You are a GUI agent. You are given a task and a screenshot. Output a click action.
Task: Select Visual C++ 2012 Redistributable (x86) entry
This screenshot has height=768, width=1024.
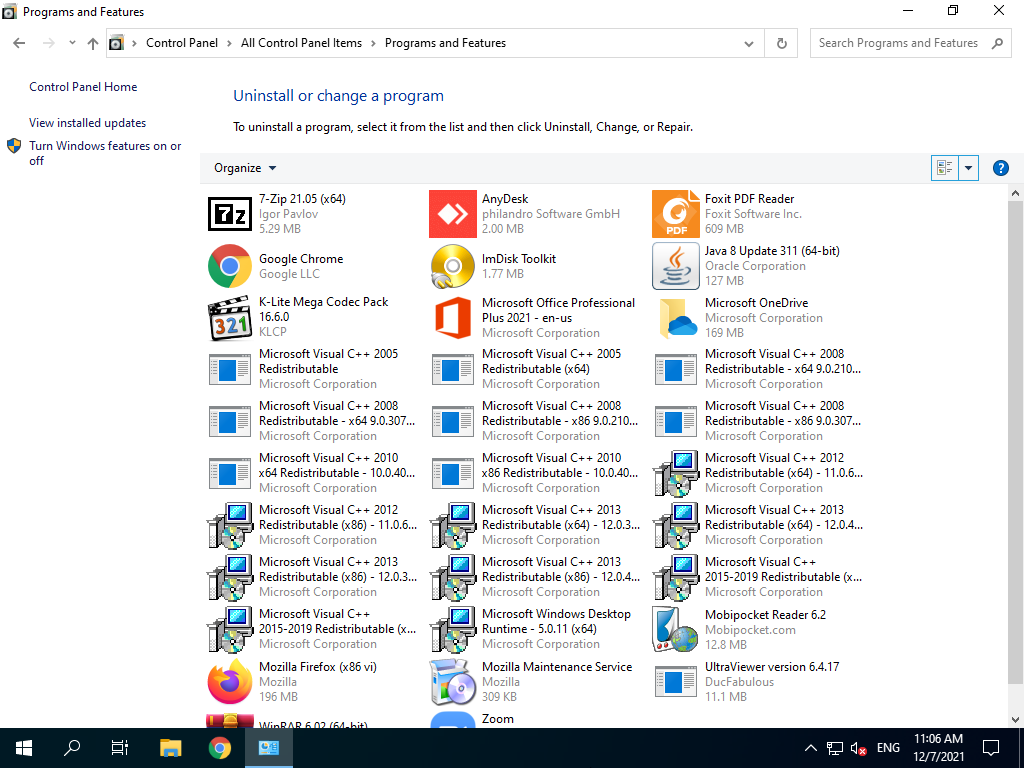click(312, 525)
